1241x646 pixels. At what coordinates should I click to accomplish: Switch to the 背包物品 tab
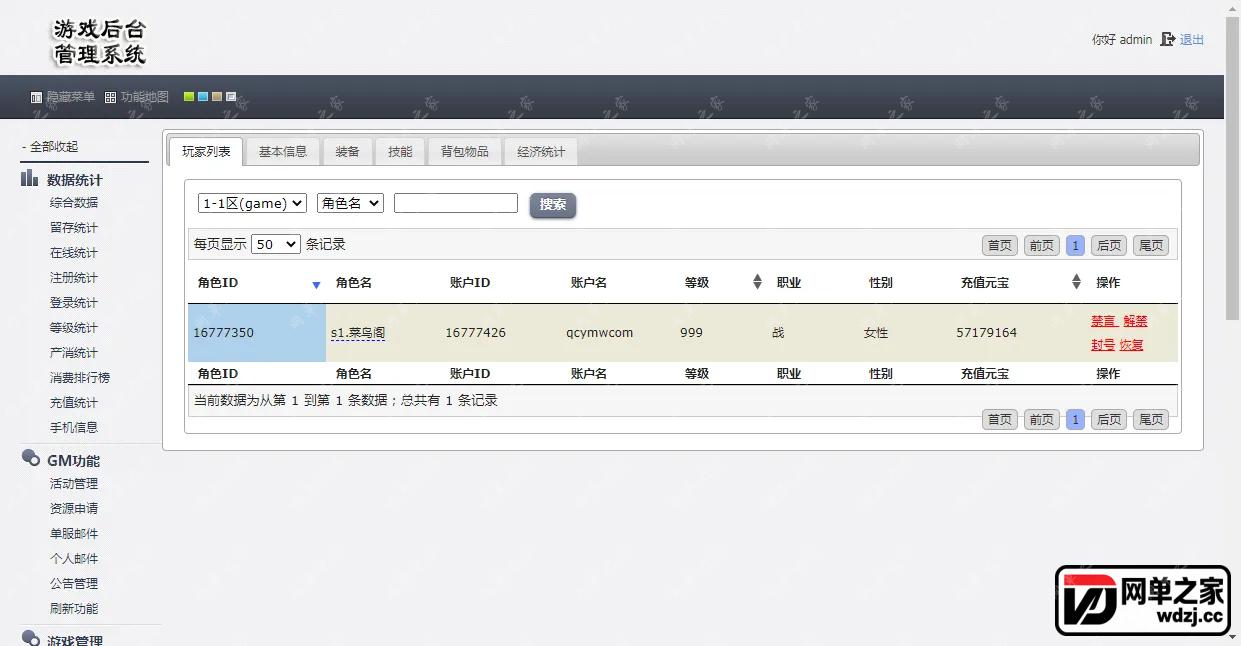coord(465,151)
